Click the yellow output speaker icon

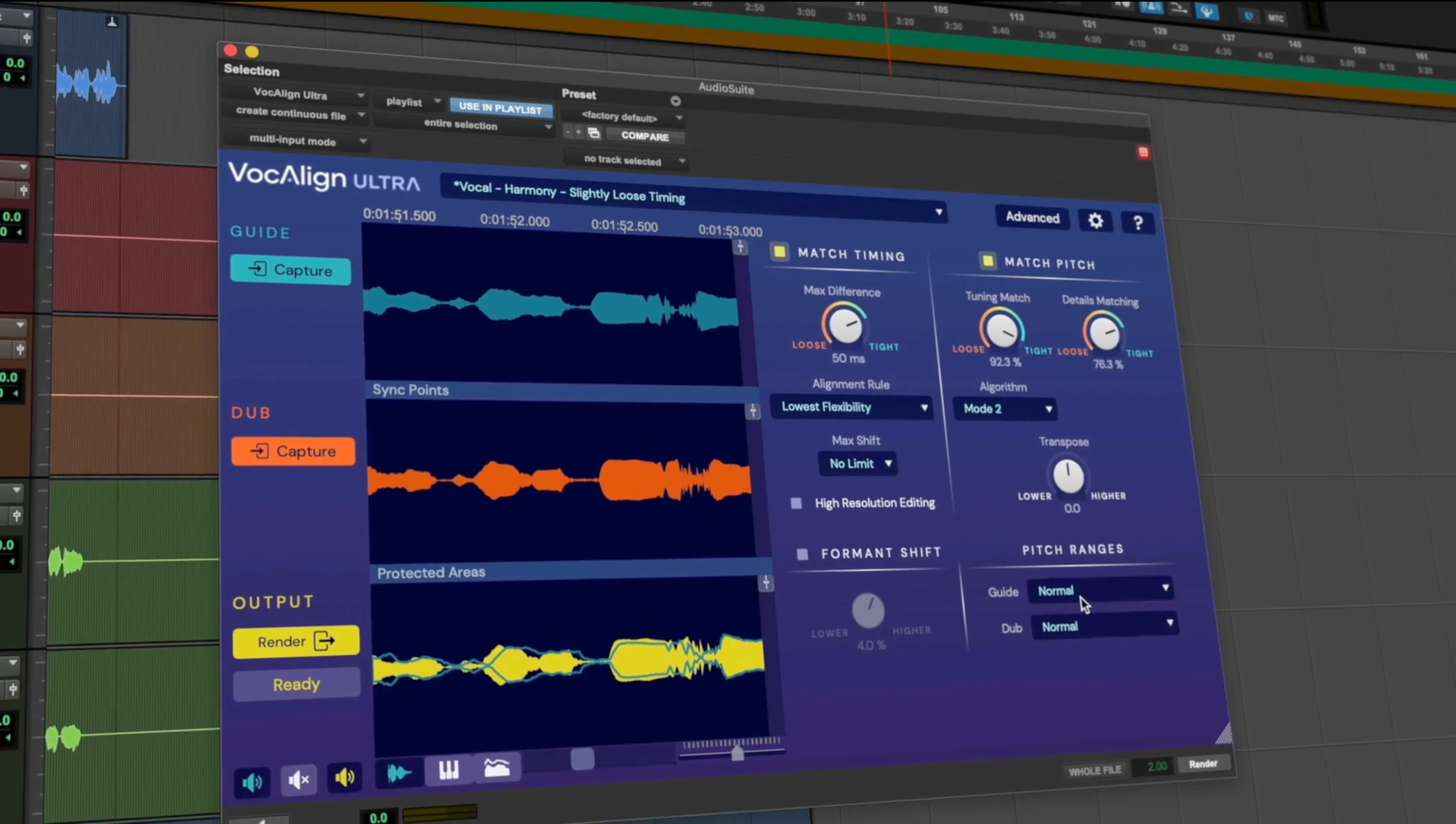click(x=345, y=777)
